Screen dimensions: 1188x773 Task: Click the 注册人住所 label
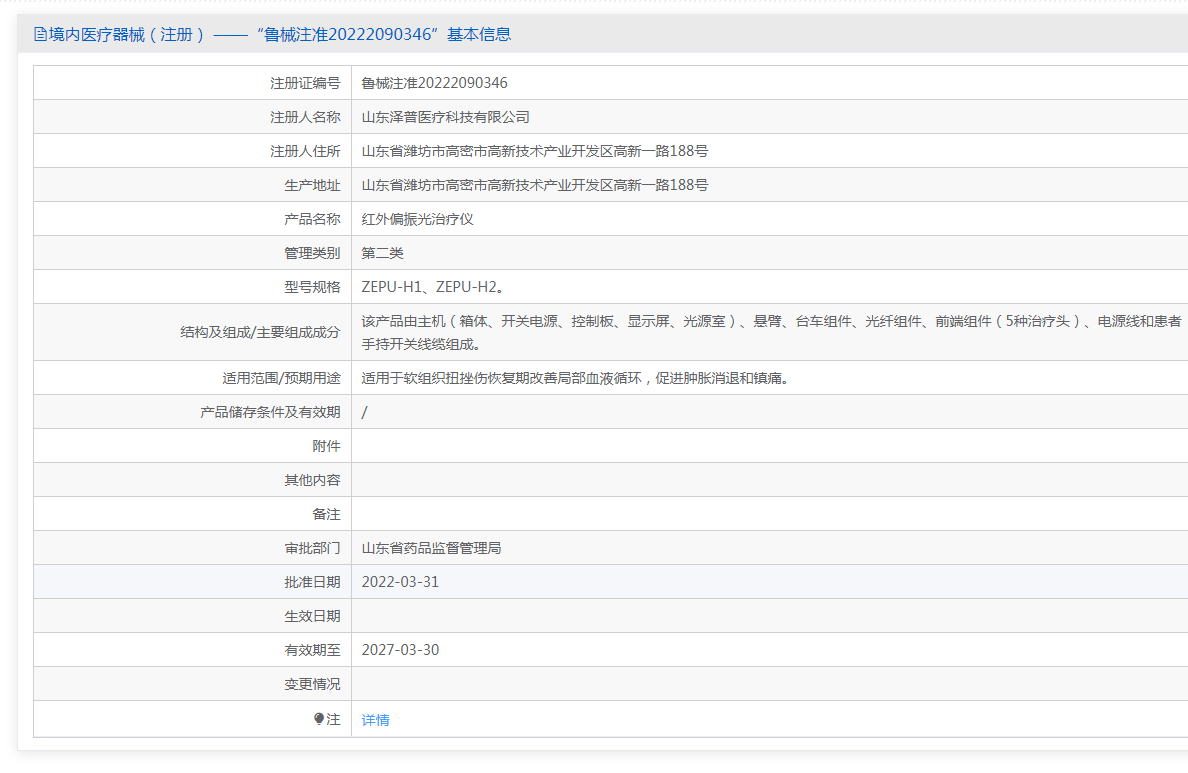tap(305, 152)
